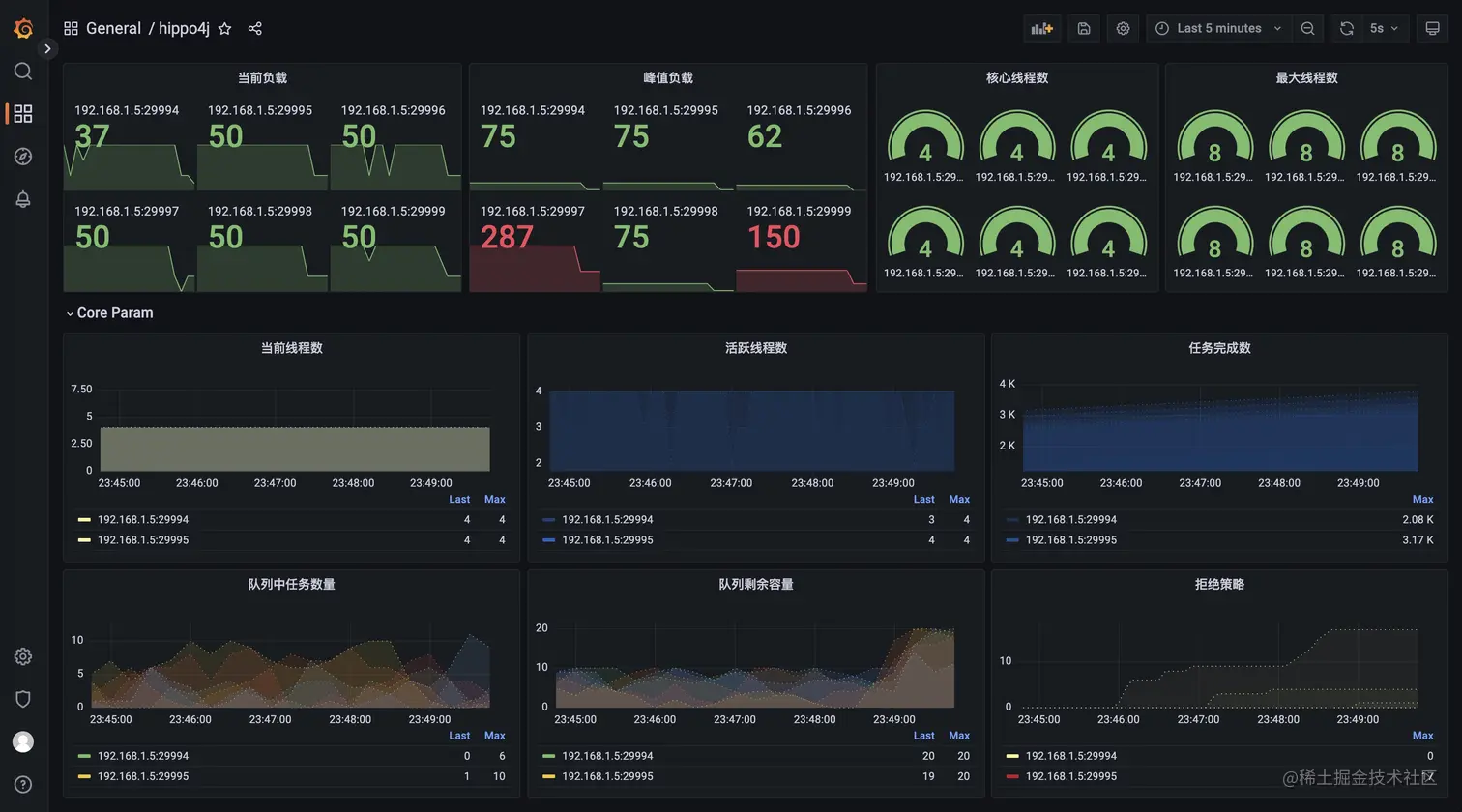This screenshot has height=812, width=1462.
Task: Open the 活跃线程数 panel title menu
Action: click(x=756, y=347)
